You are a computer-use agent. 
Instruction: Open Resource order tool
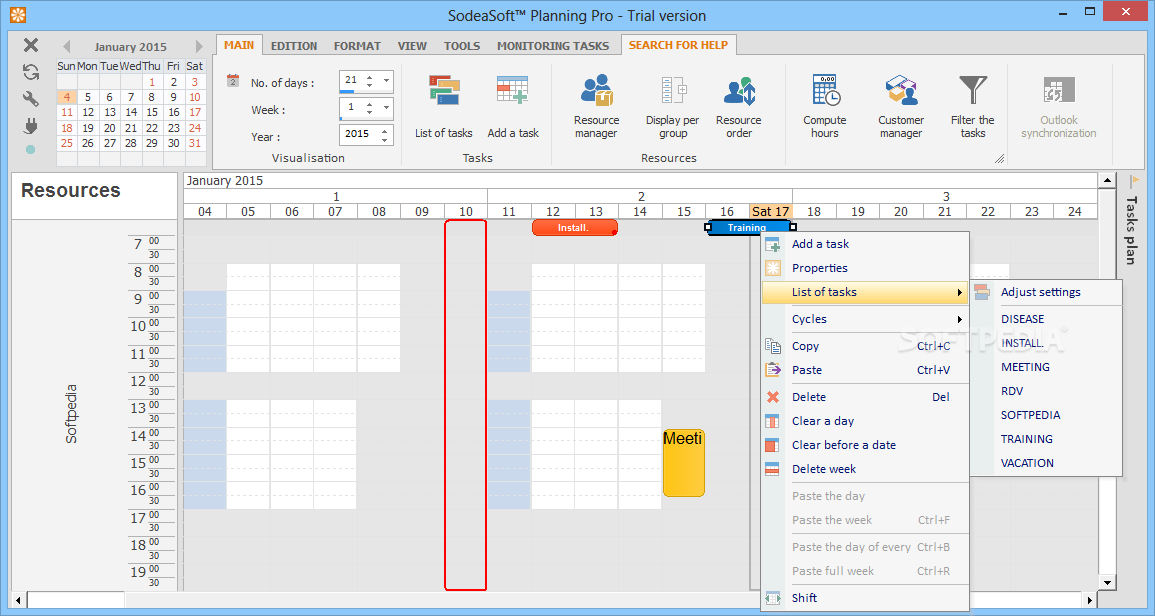point(739,91)
